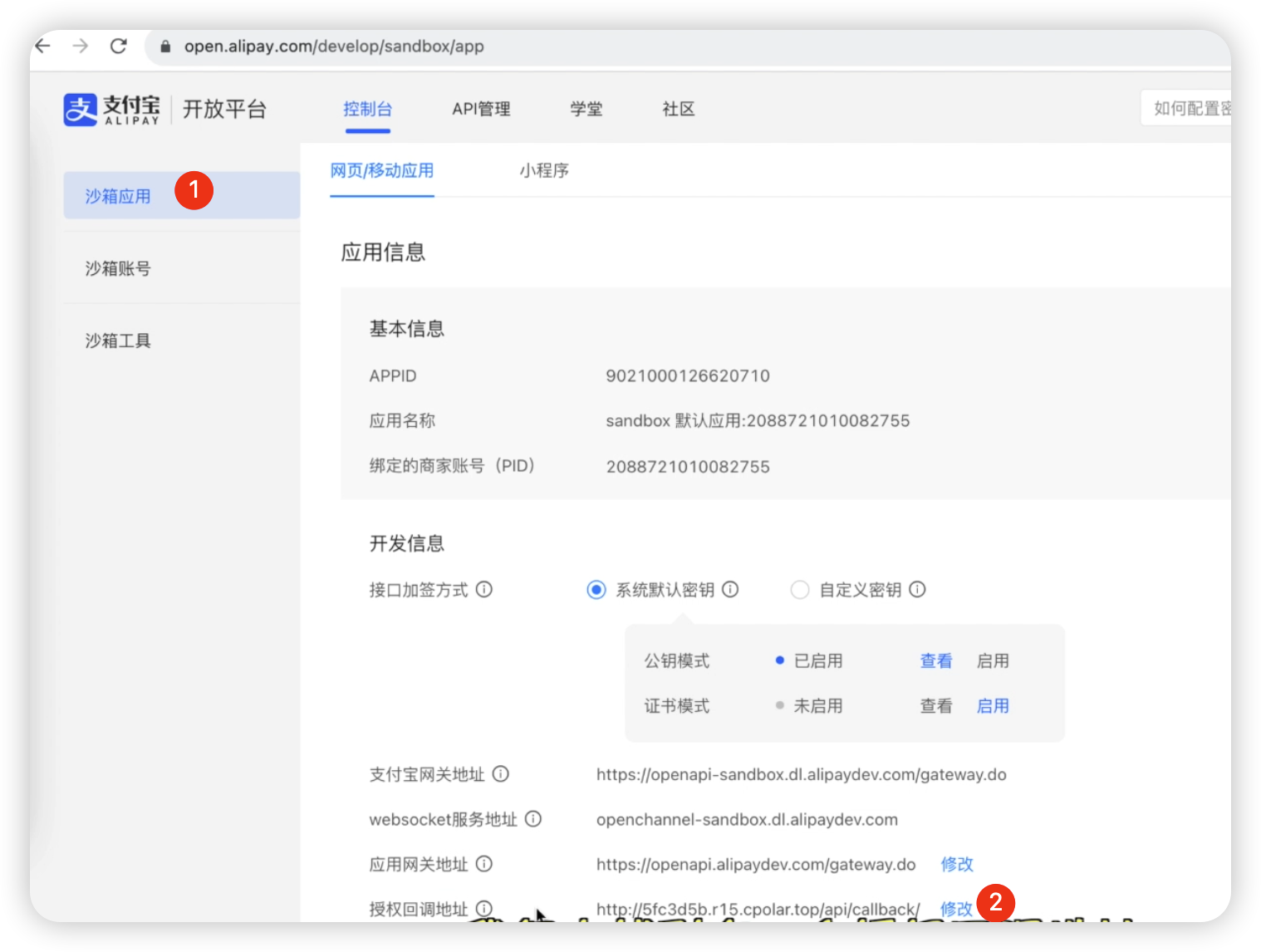Click the cpolar.top callback URL text

pos(758,909)
